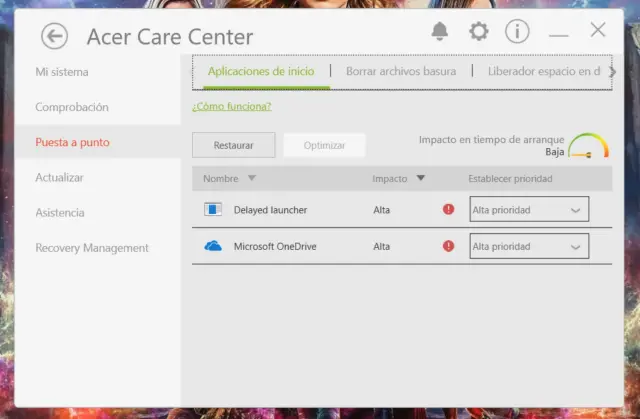
Task: Open priority dropdown for Microsoft OneDrive
Action: tap(529, 246)
